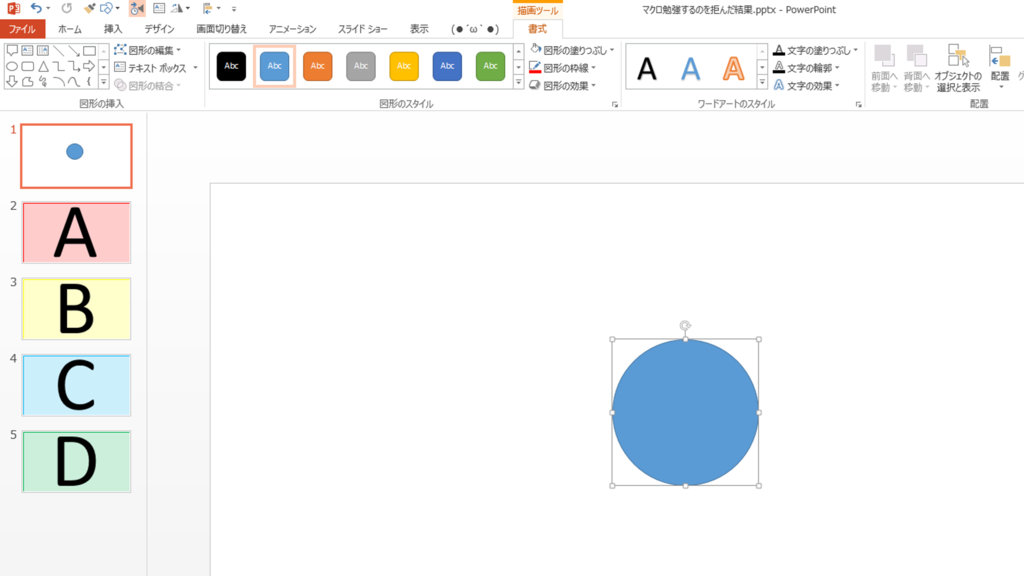Select the rounded rectangle shape

pyautogui.click(x=27, y=67)
